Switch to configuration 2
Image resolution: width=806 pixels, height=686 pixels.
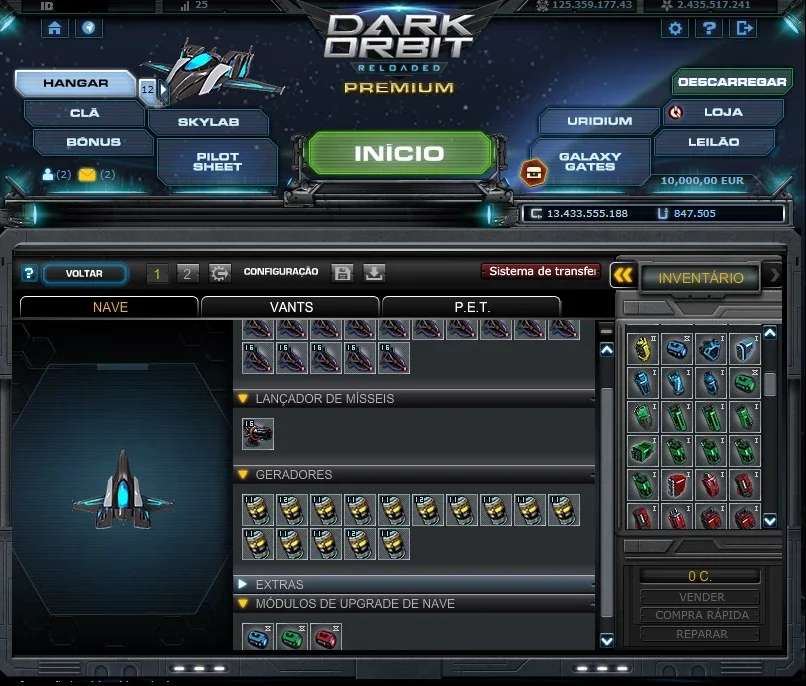(x=187, y=273)
